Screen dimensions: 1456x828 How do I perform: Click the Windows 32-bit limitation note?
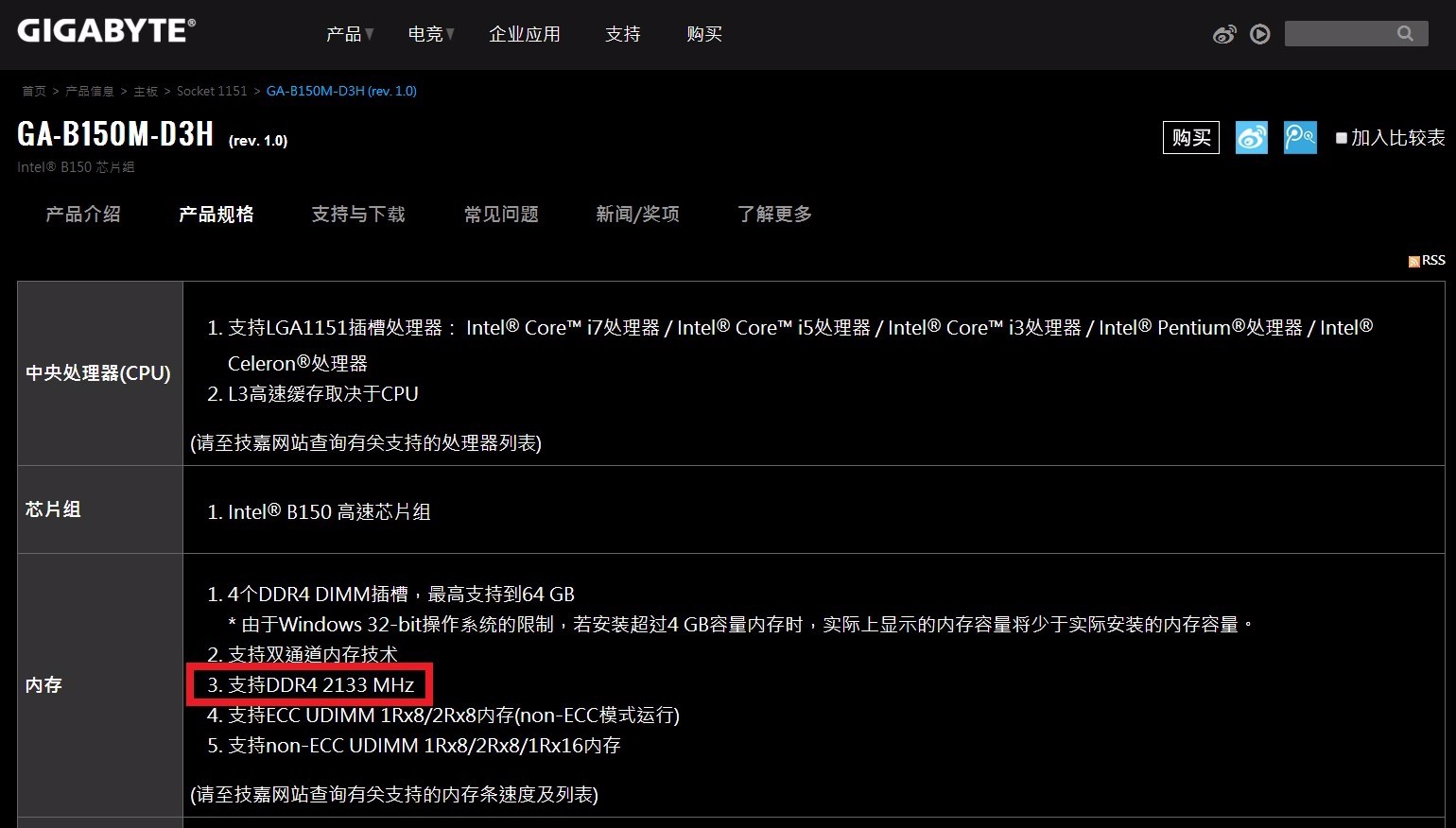click(741, 625)
